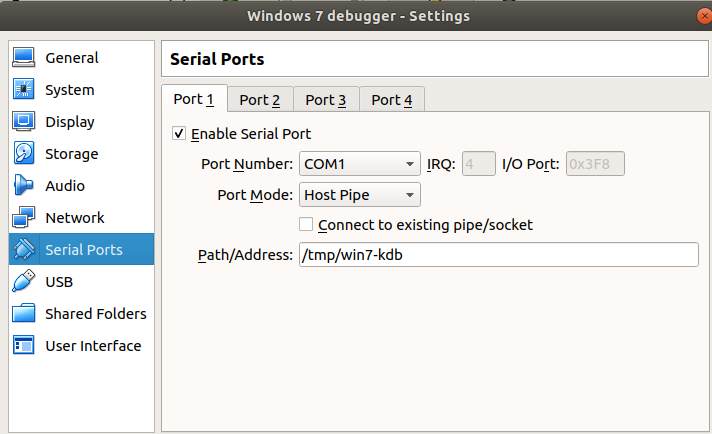Check Connect to existing pipe/socket
712x434 pixels.
306,224
